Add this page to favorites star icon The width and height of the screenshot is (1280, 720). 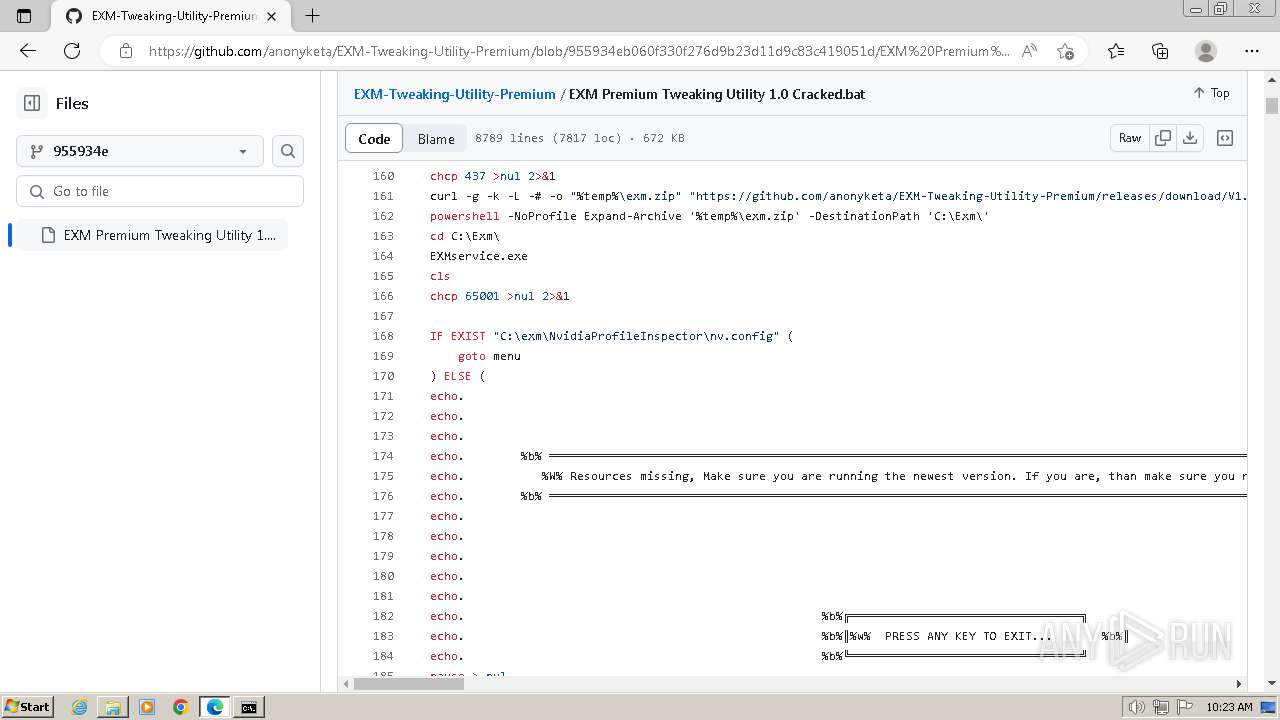pyautogui.click(x=1065, y=51)
